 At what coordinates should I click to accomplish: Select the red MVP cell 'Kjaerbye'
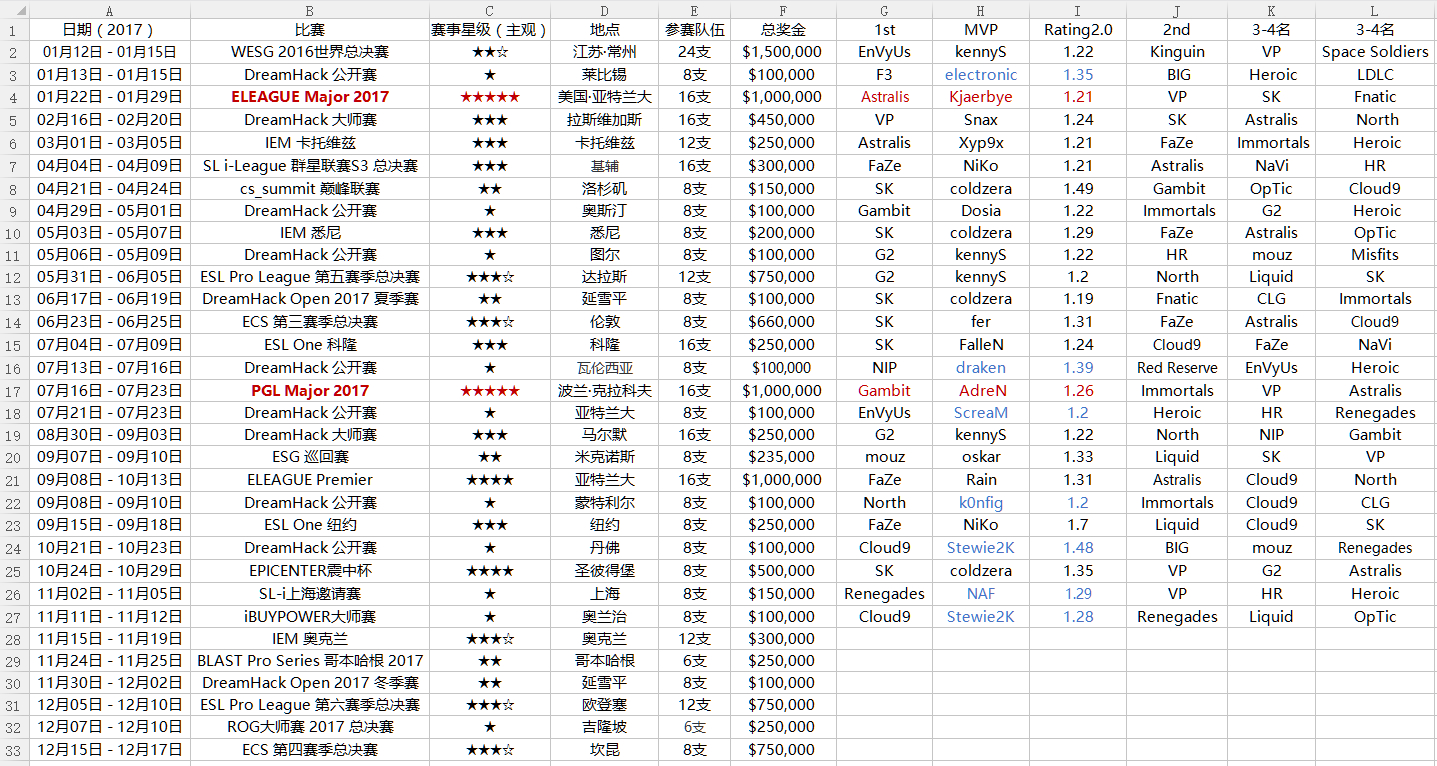click(x=981, y=97)
